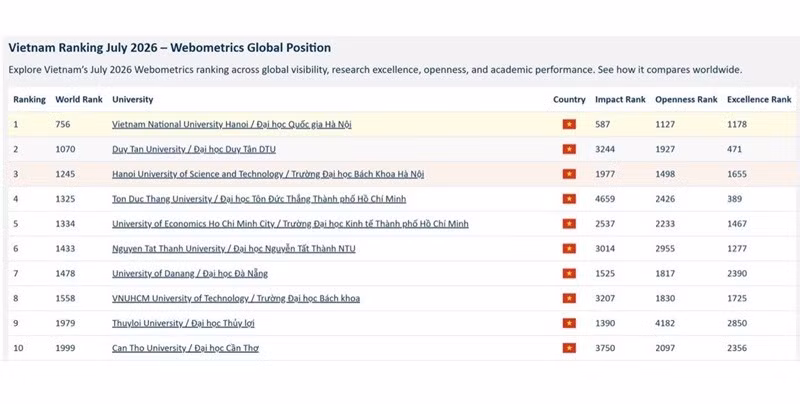Click Vietnam flag in VNUHCM University row
800x404 pixels.
(569, 298)
